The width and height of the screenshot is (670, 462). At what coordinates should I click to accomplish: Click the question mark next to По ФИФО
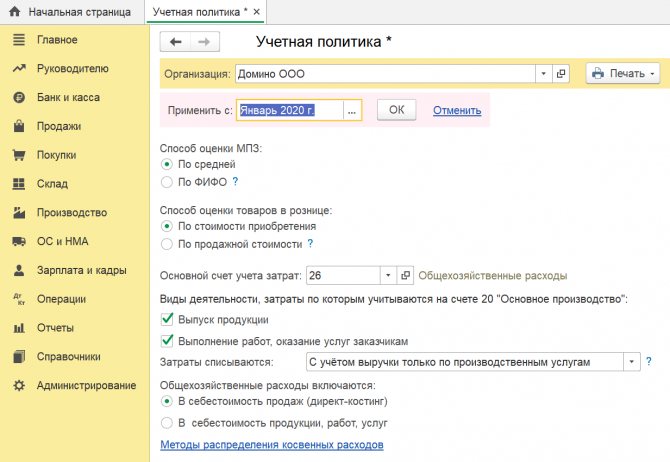click(236, 182)
